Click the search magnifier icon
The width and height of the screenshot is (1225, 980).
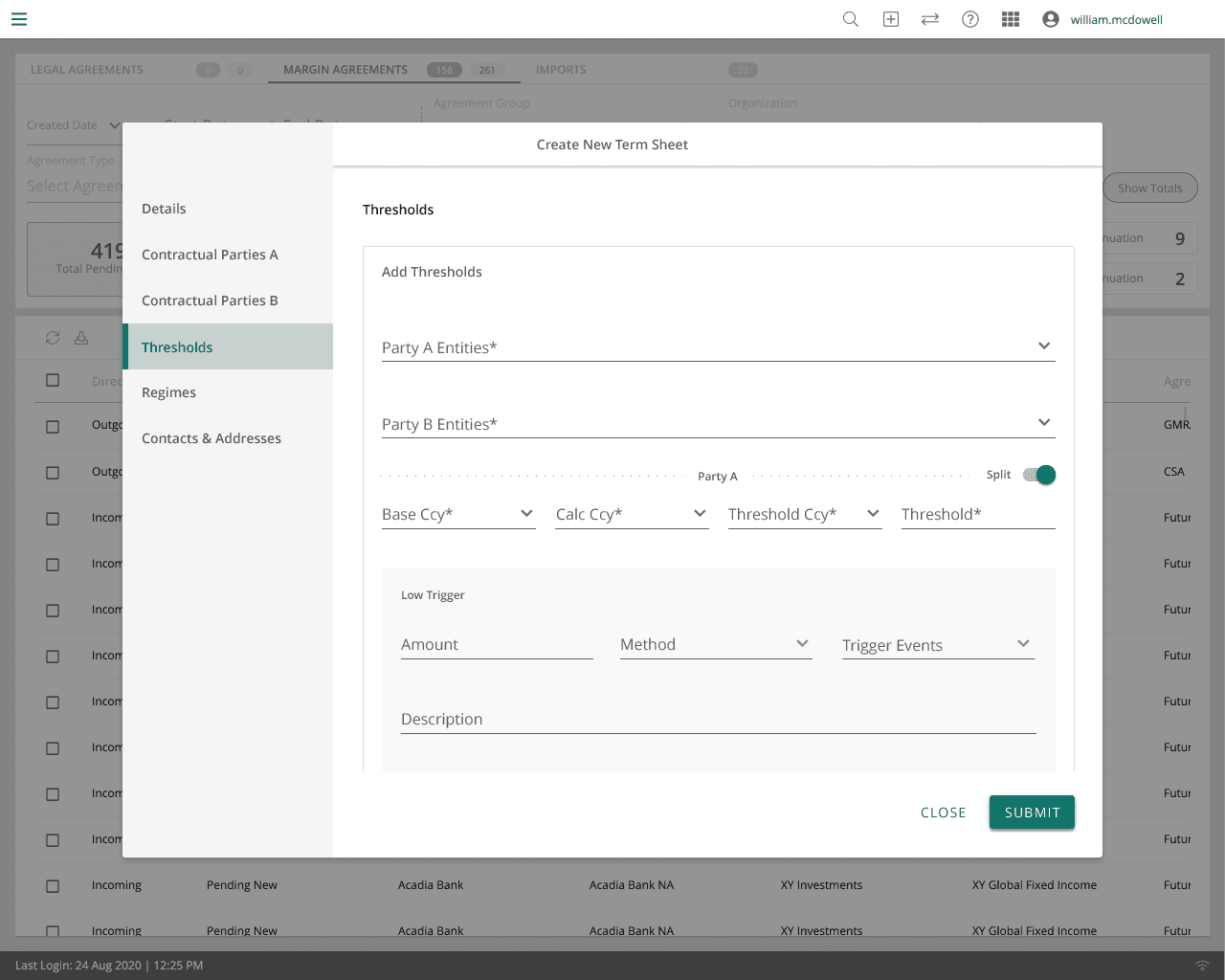tap(850, 19)
